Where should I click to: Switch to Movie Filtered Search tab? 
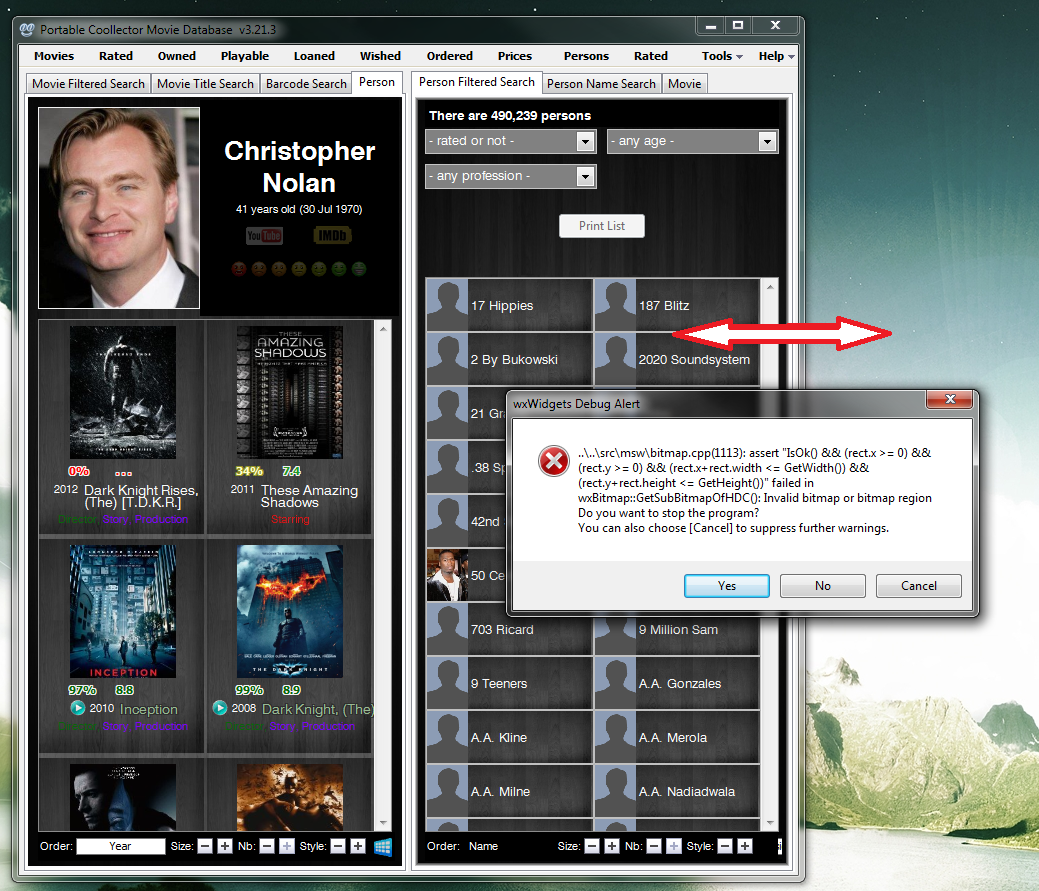pos(88,84)
